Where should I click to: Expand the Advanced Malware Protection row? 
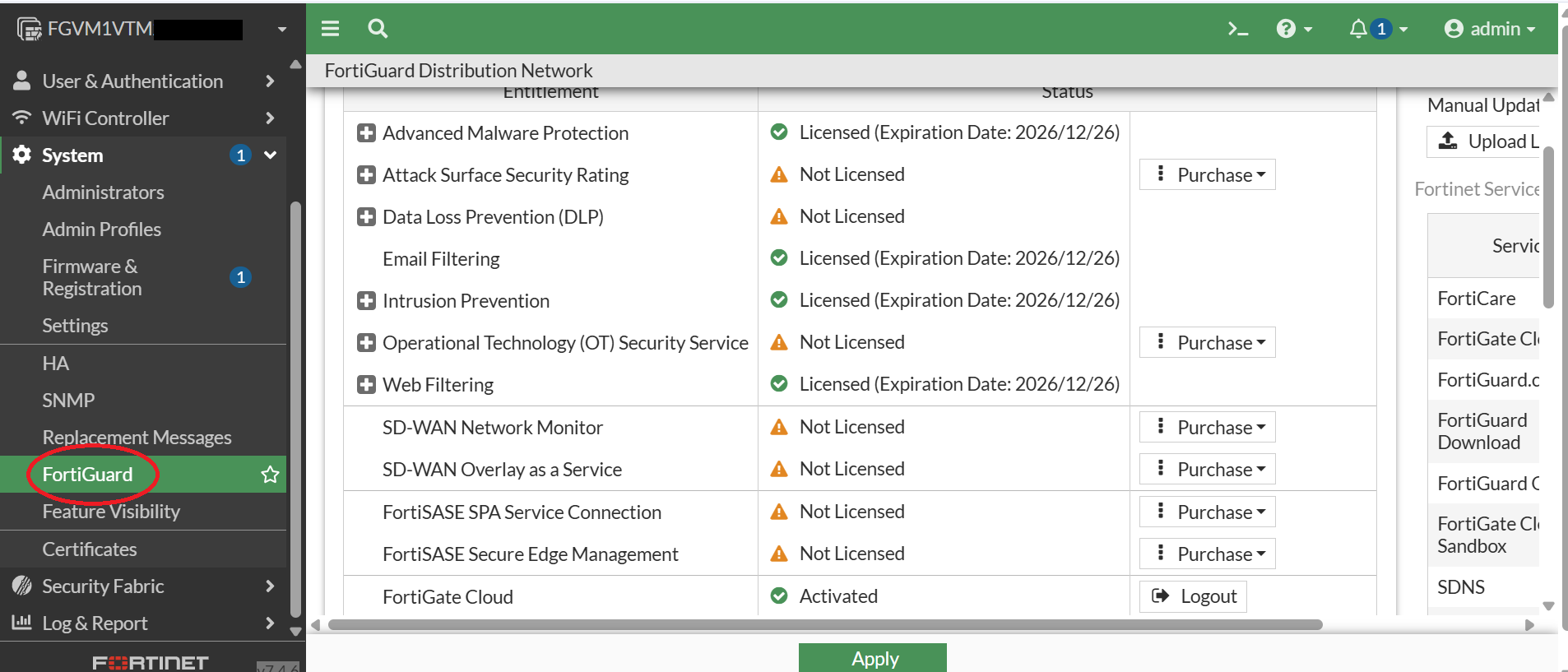pos(366,133)
